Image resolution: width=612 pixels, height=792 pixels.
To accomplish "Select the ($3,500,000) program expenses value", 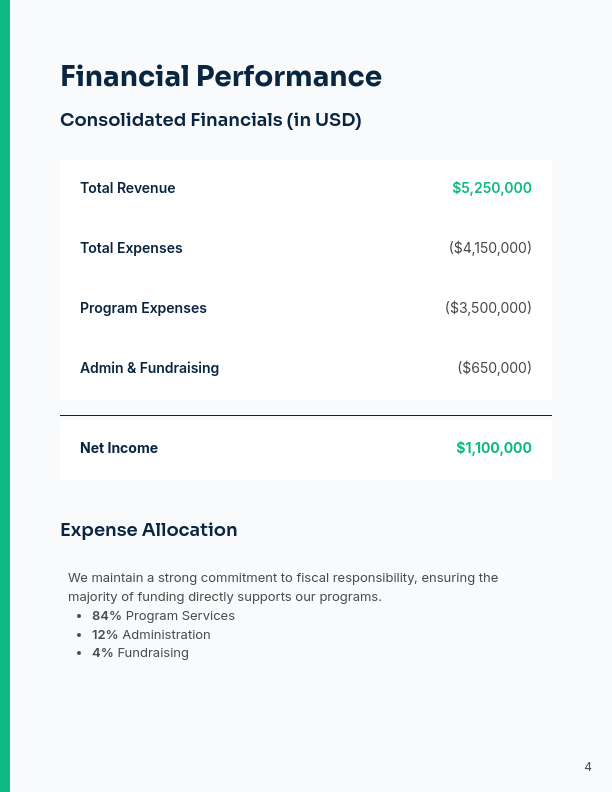I will coord(488,308).
